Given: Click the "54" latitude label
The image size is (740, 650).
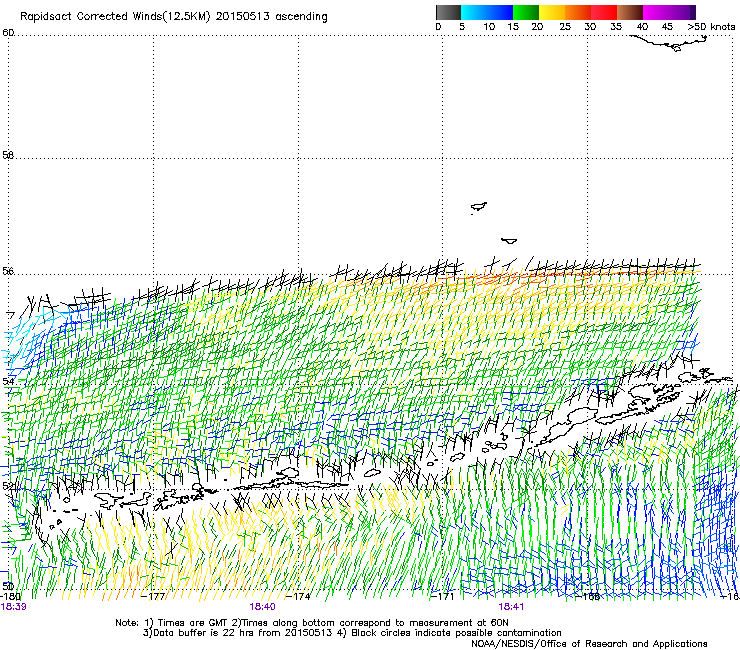Looking at the screenshot, I should point(8,380).
